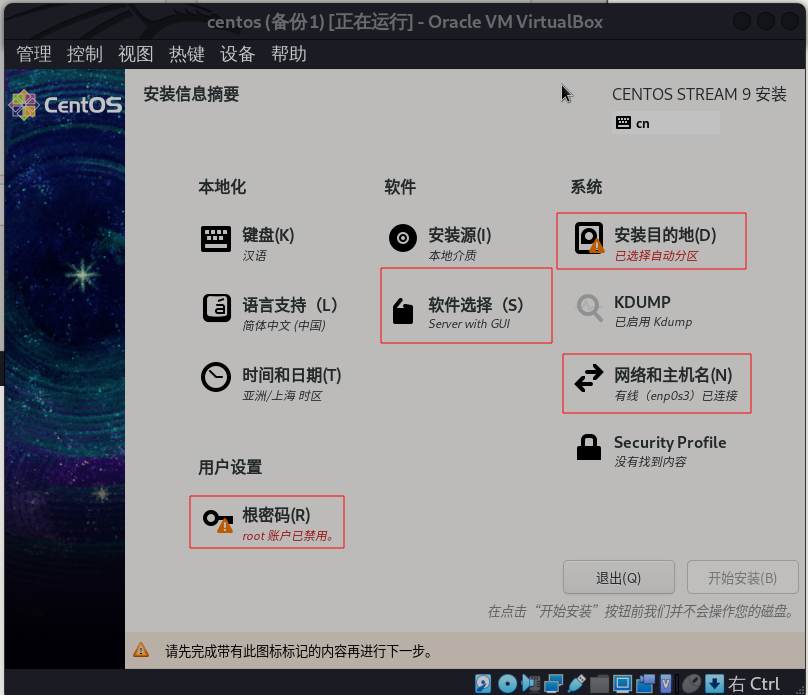Click shared folders status icon
Viewport: 808px width, 695px height.
tap(599, 684)
